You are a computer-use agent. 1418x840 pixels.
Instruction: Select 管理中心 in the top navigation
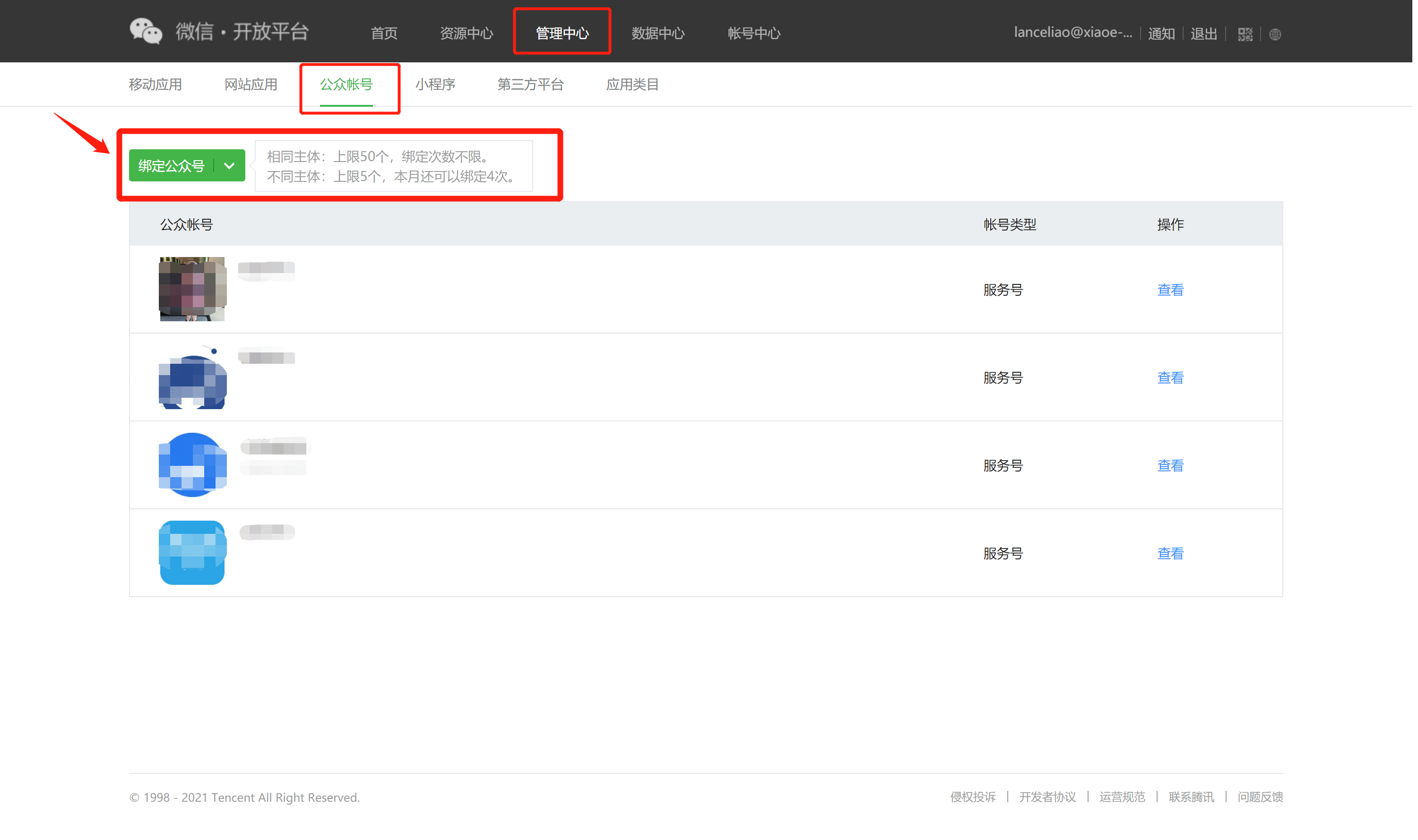[x=564, y=34]
